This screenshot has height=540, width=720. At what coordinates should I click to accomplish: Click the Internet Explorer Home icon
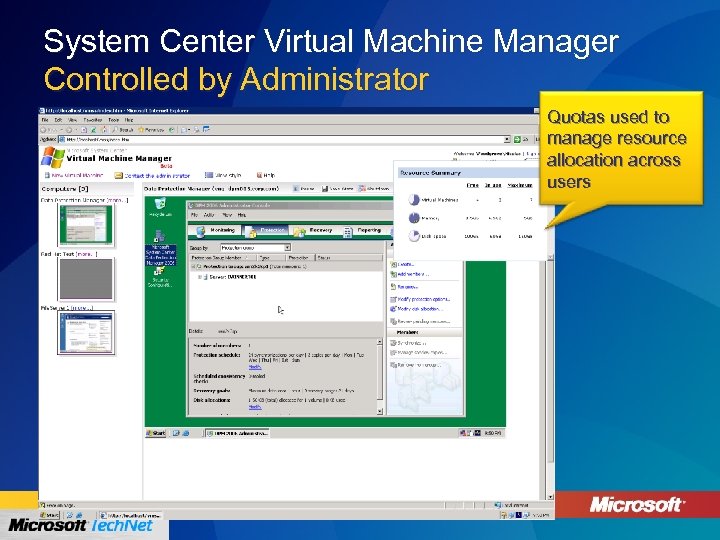(104, 130)
